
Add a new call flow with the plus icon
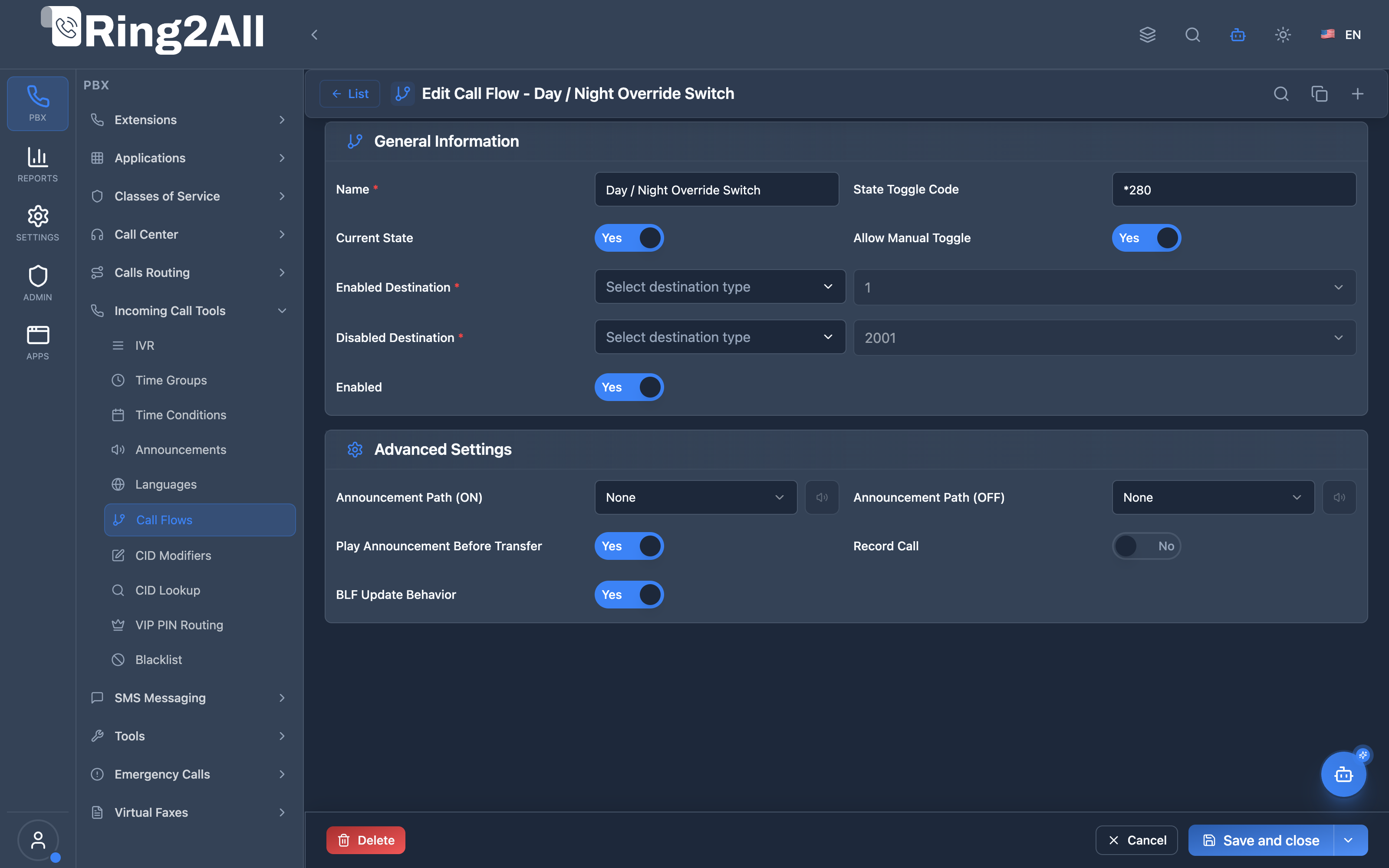(1357, 94)
